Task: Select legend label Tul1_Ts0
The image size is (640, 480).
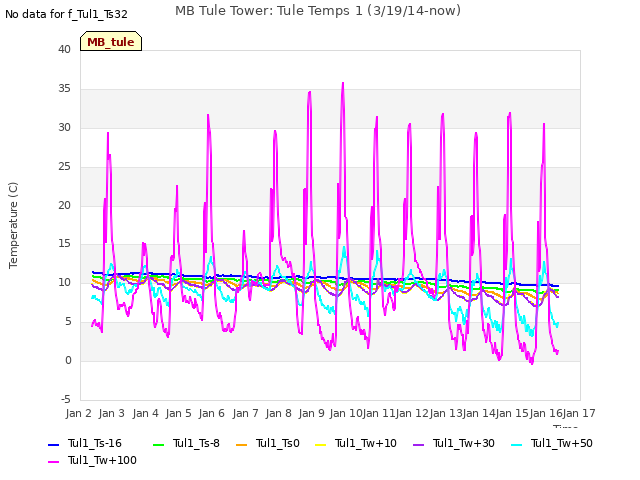Action: click(x=278, y=443)
